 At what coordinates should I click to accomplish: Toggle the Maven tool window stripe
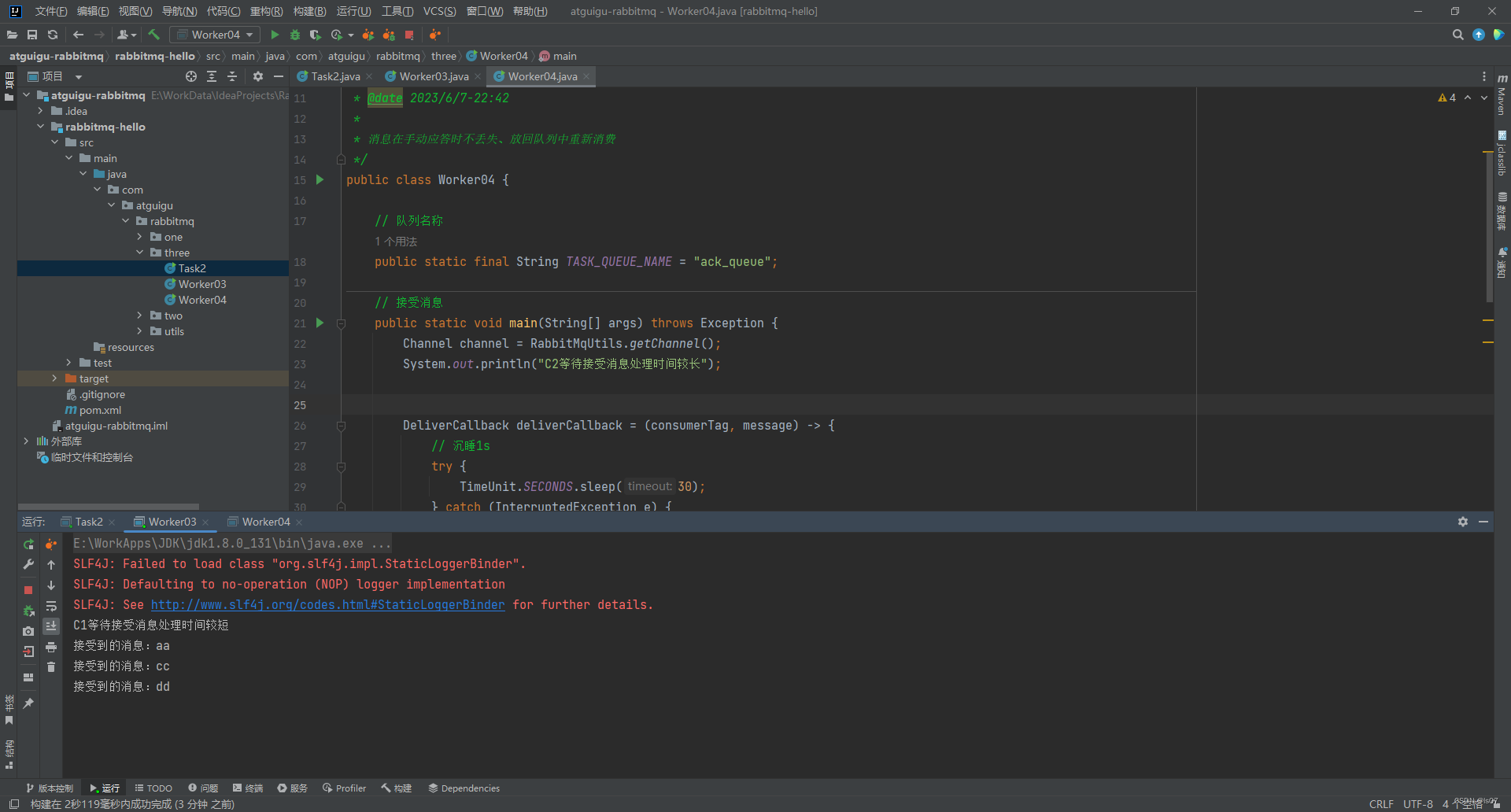[x=1502, y=94]
